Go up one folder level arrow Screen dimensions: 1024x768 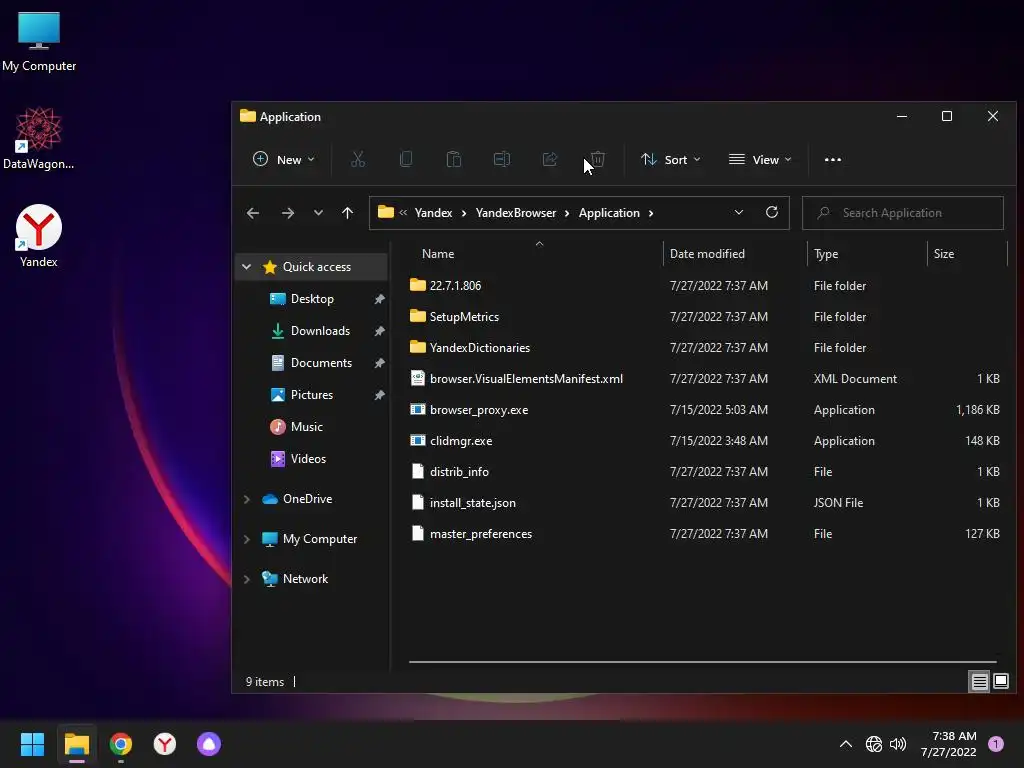tap(347, 213)
